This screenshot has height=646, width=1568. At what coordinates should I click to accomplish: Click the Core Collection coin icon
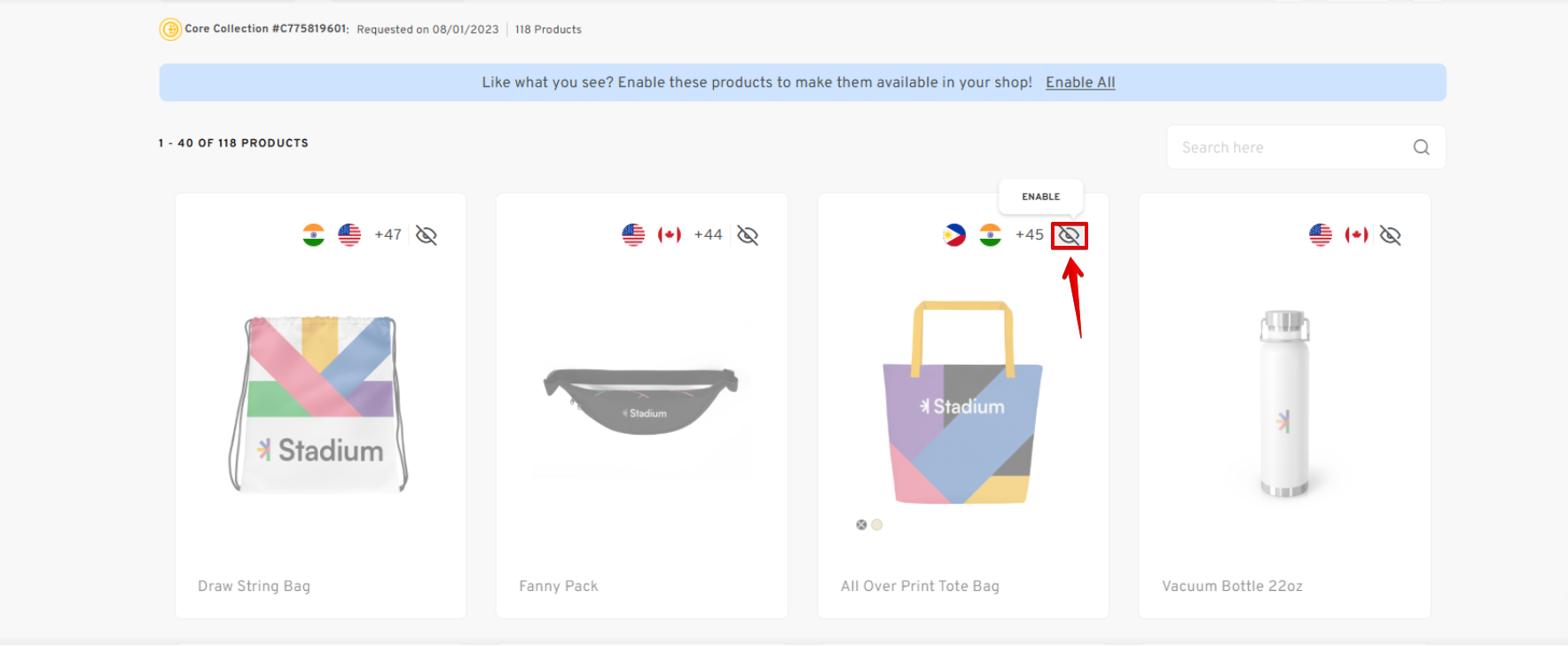pos(169,29)
